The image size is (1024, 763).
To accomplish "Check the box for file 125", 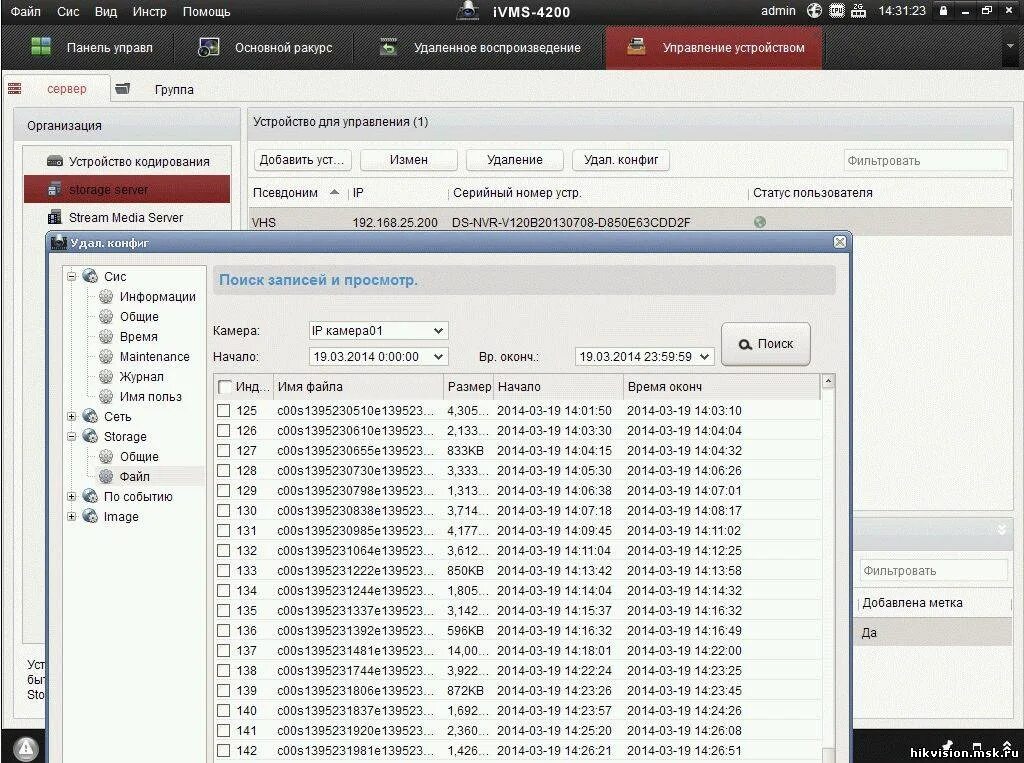I will pos(223,410).
